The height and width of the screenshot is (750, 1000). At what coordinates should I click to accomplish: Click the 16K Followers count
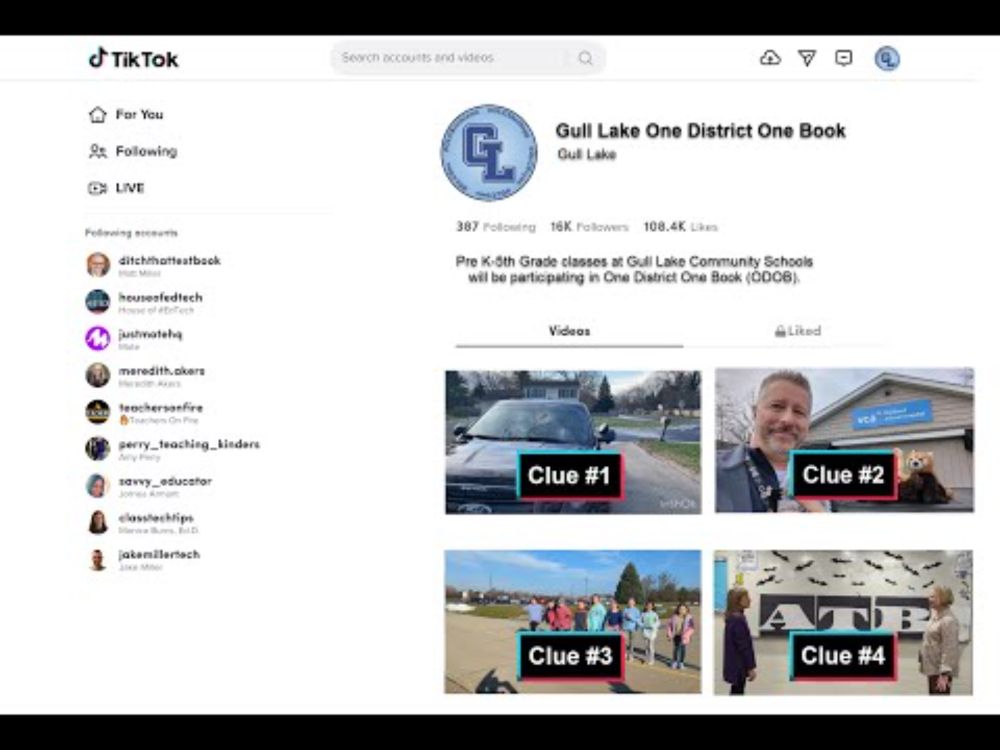click(589, 227)
